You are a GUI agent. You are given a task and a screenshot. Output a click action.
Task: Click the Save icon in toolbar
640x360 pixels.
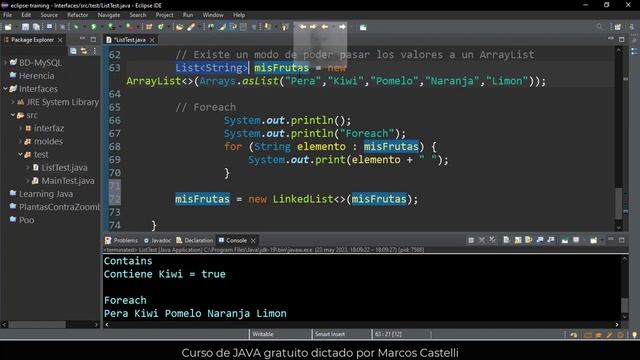click(x=25, y=27)
